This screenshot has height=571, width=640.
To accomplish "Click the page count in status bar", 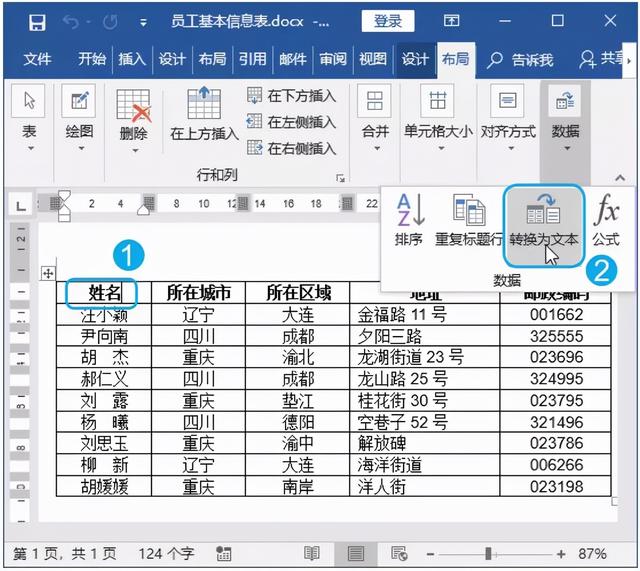I will (65, 554).
